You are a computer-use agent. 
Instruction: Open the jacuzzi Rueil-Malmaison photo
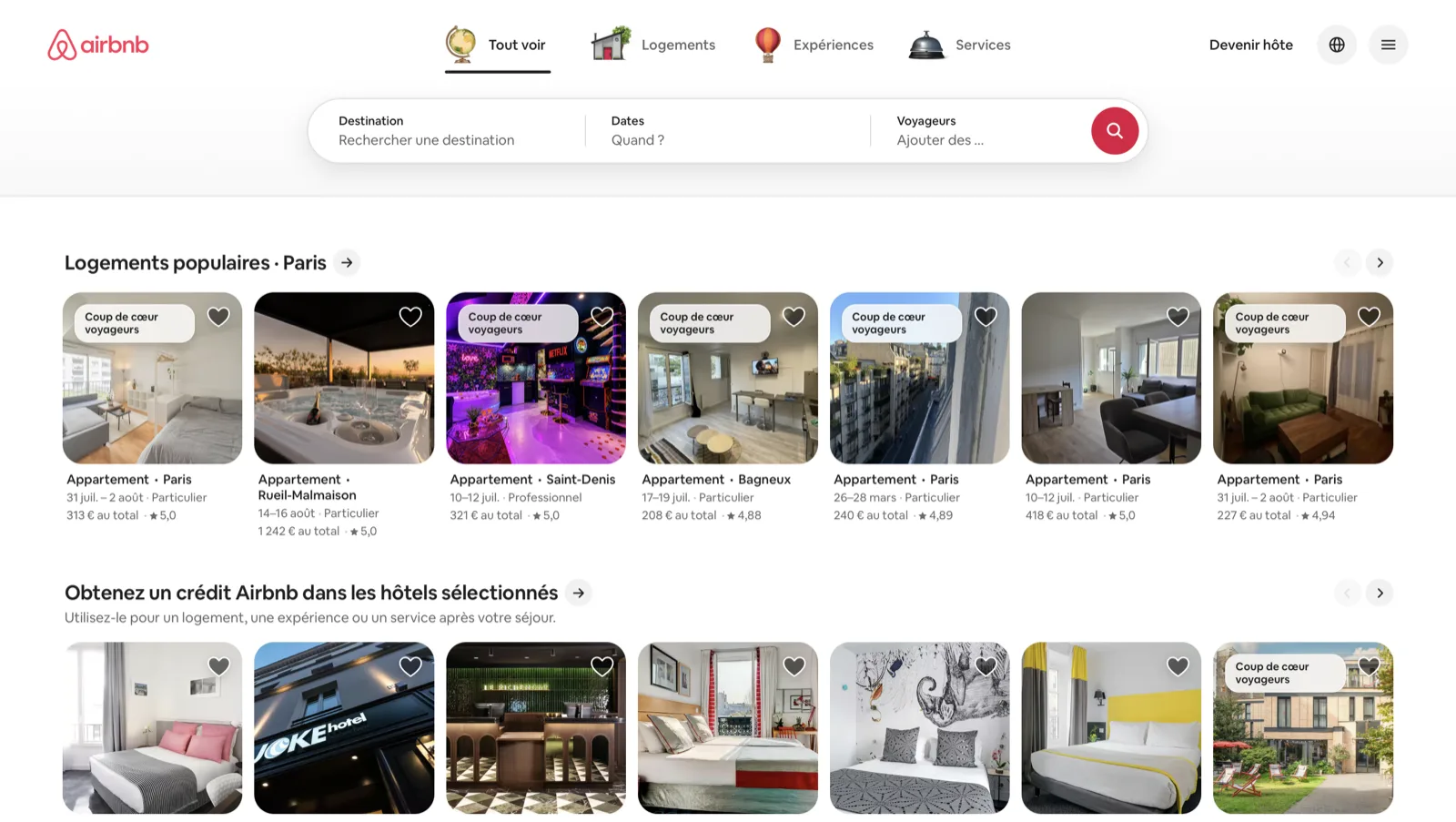[344, 378]
